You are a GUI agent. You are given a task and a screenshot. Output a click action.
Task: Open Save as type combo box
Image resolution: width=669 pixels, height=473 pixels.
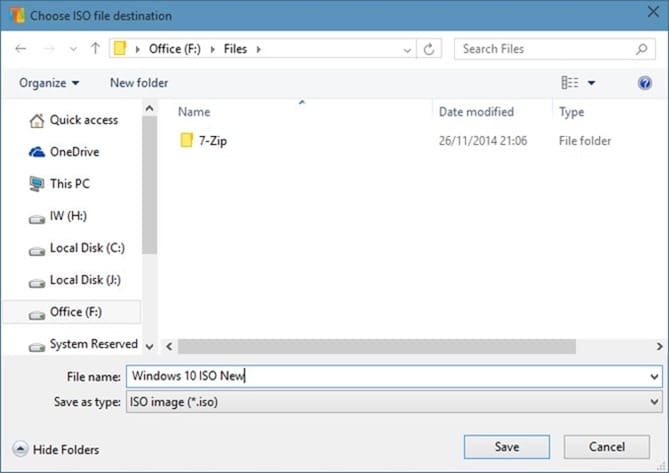click(394, 402)
